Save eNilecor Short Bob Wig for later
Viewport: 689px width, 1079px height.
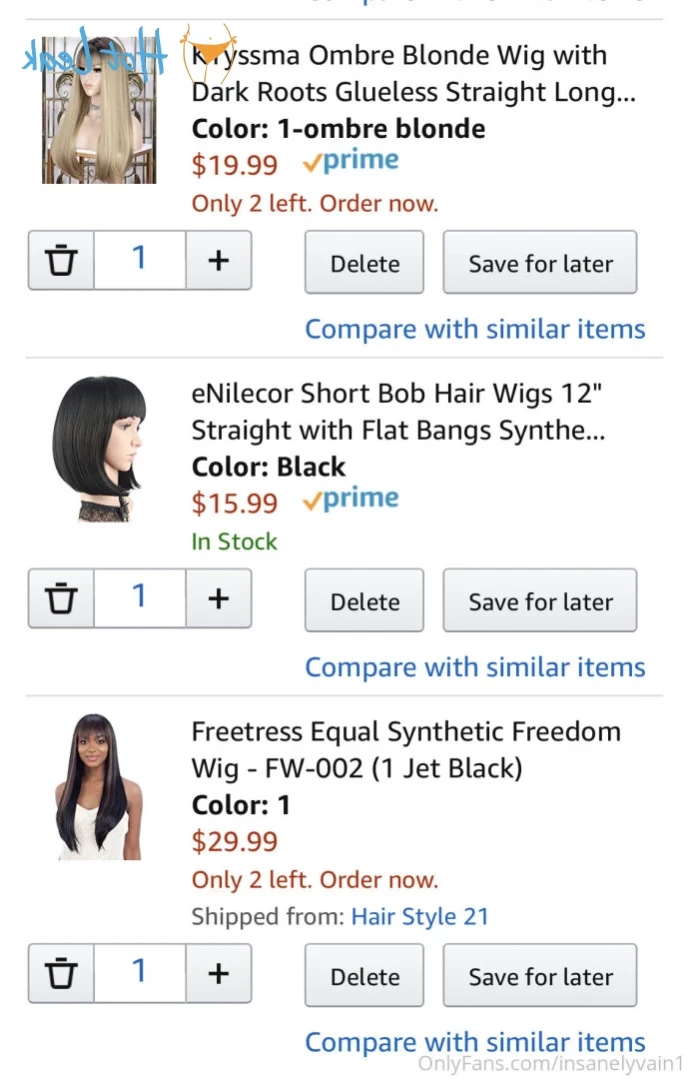pyautogui.click(x=540, y=601)
